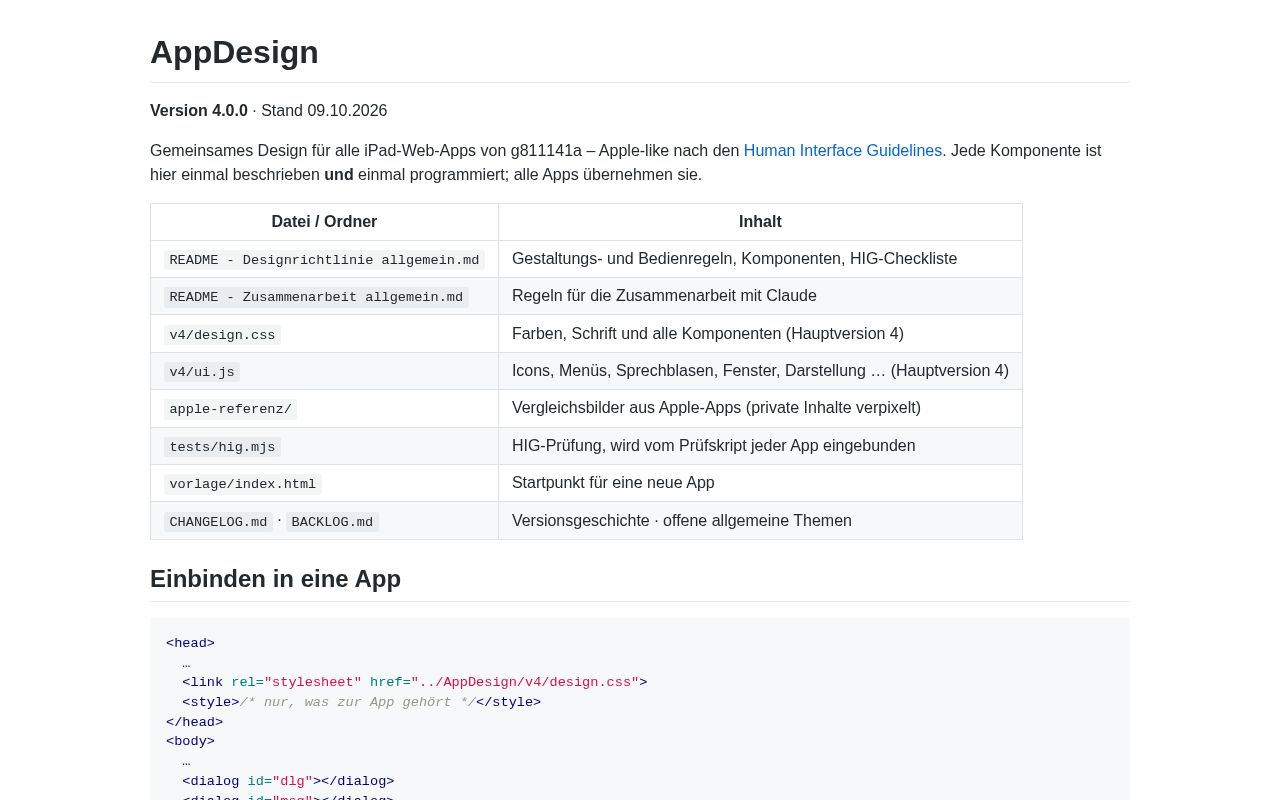Click 'HIG-Prüfung, wird vom Prüfskript' cell
The height and width of the screenshot is (800, 1280).
tap(760, 446)
